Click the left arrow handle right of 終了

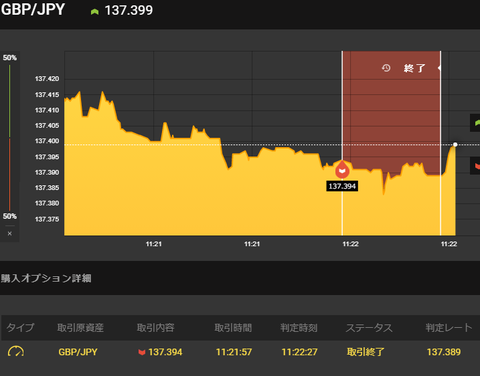pyautogui.click(x=439, y=68)
